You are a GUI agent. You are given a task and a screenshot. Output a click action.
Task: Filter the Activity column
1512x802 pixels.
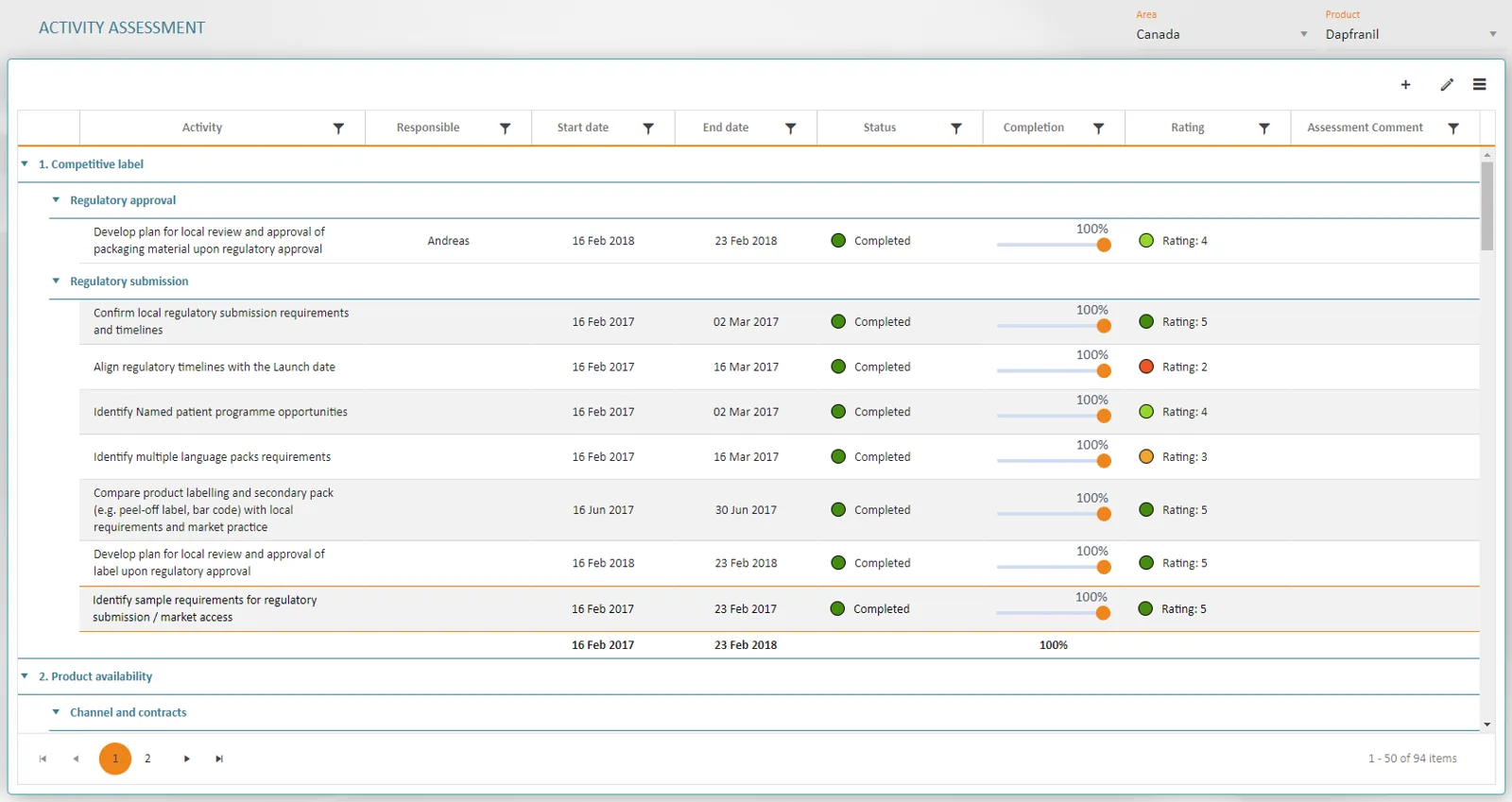click(338, 128)
